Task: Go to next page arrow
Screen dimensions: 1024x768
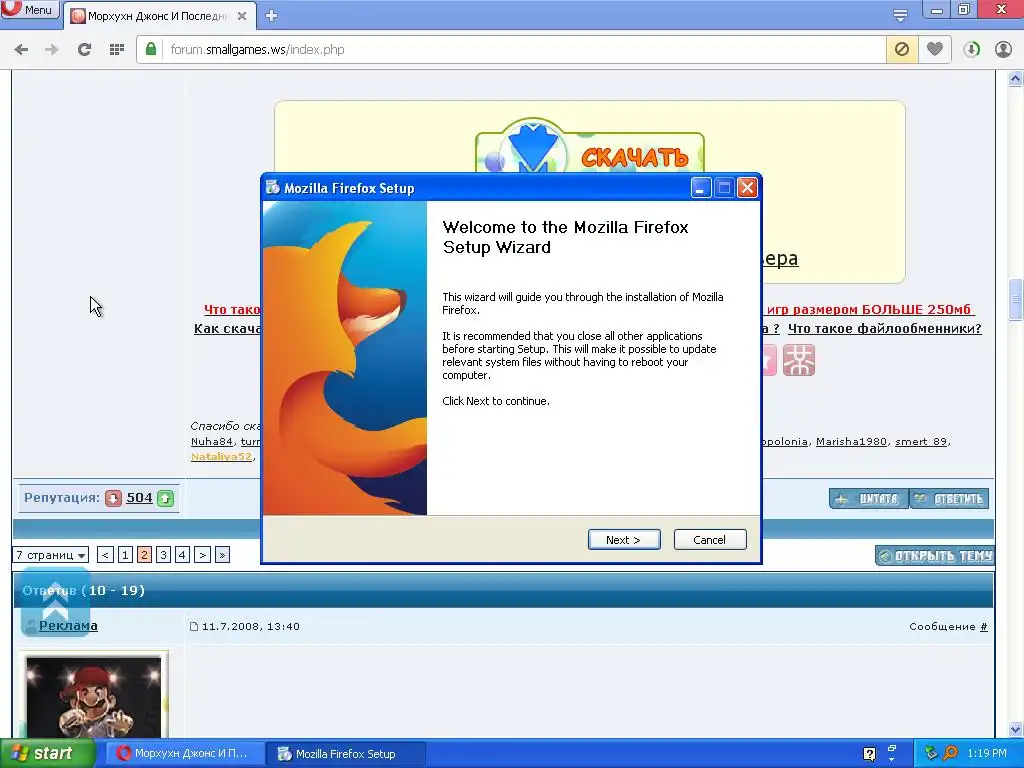Action: (x=202, y=555)
